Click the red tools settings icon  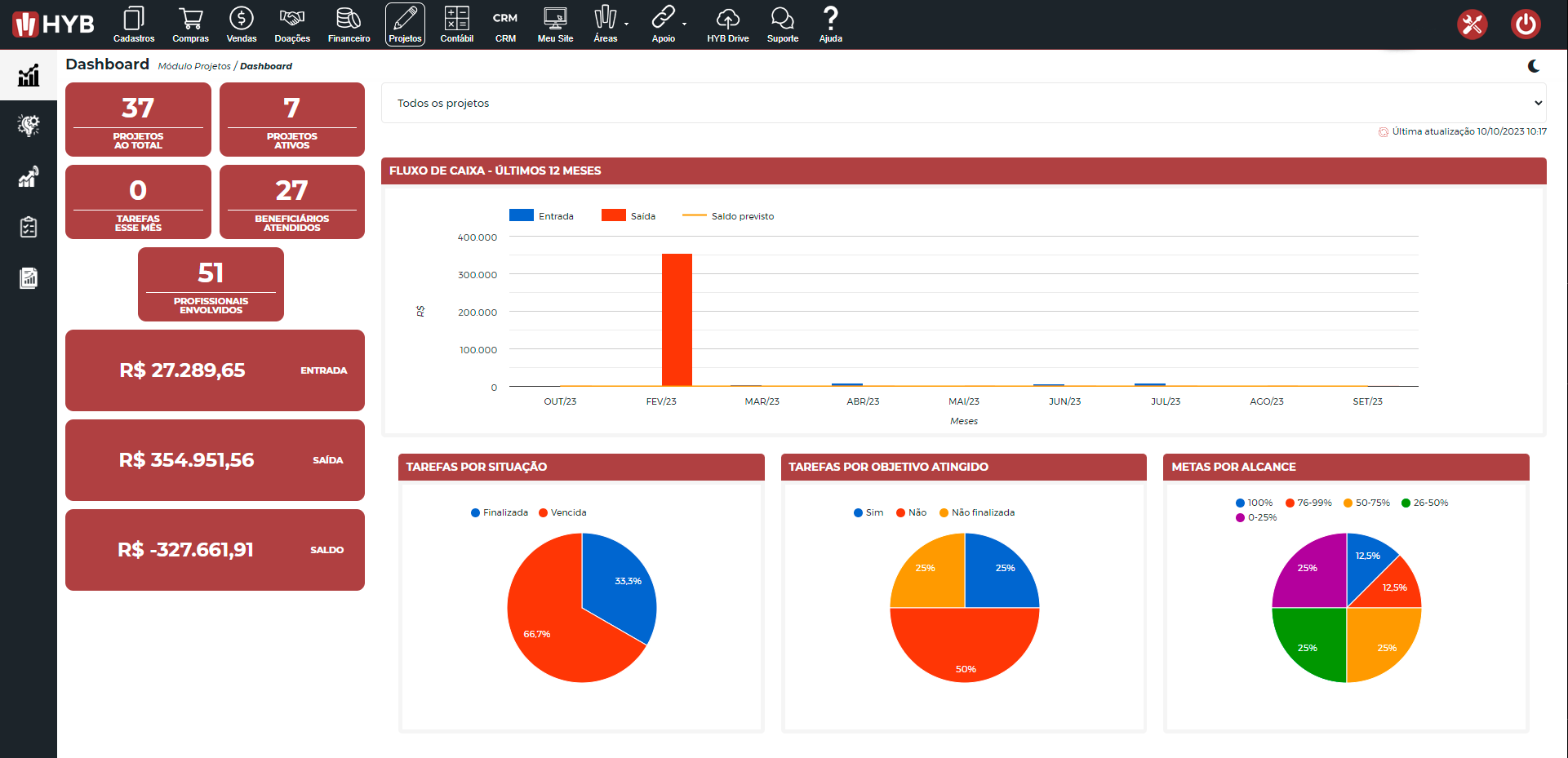(1472, 24)
